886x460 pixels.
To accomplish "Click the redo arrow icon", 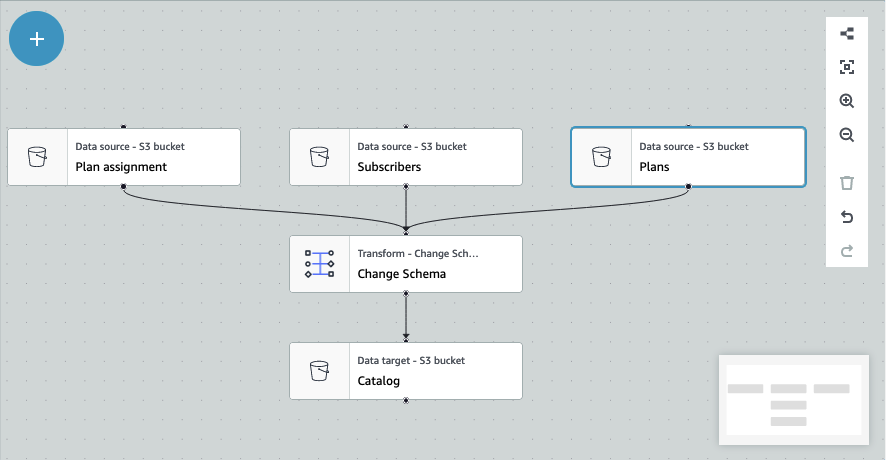I will (x=847, y=251).
